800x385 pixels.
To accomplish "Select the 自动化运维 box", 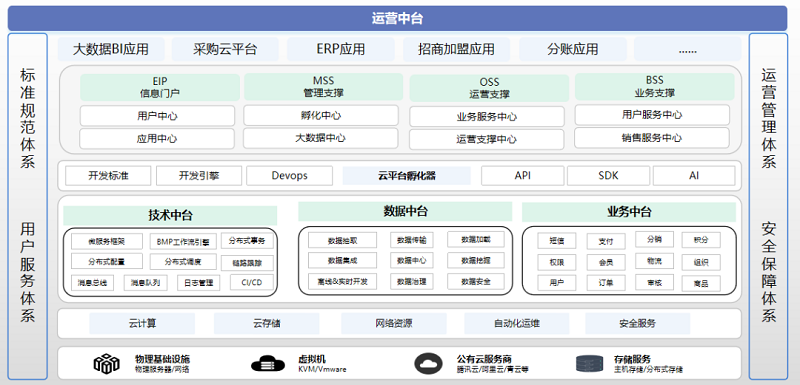I will point(516,324).
